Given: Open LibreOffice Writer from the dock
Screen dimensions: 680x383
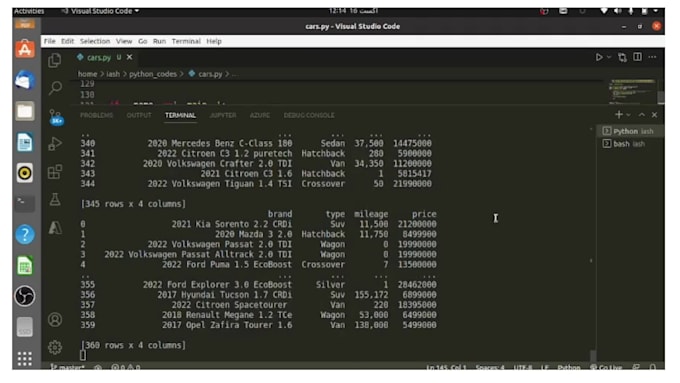Looking at the screenshot, I should (x=25, y=142).
